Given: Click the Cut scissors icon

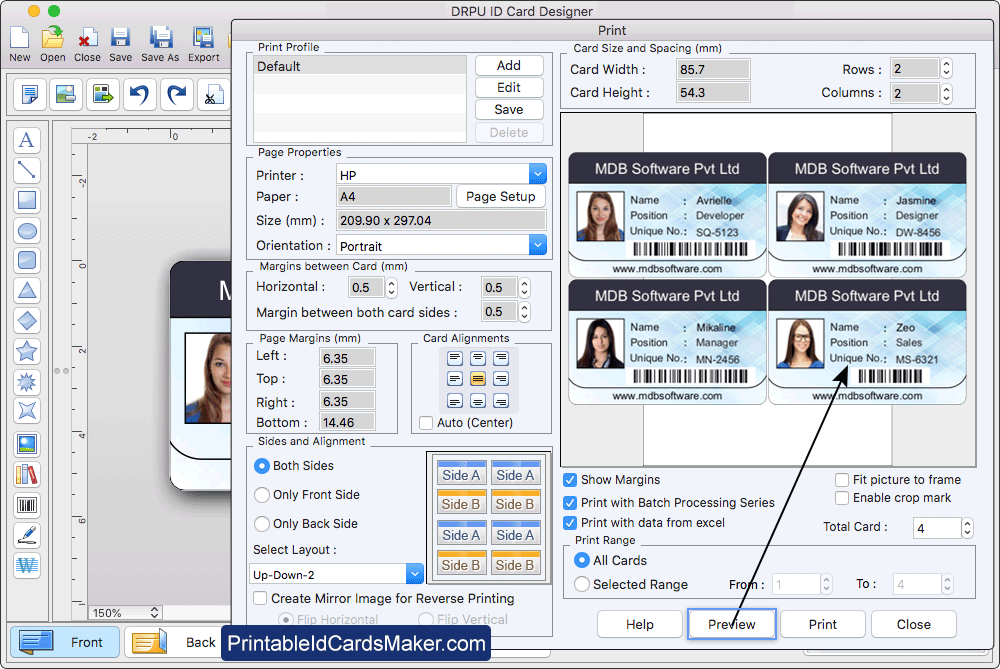Looking at the screenshot, I should pos(214,94).
